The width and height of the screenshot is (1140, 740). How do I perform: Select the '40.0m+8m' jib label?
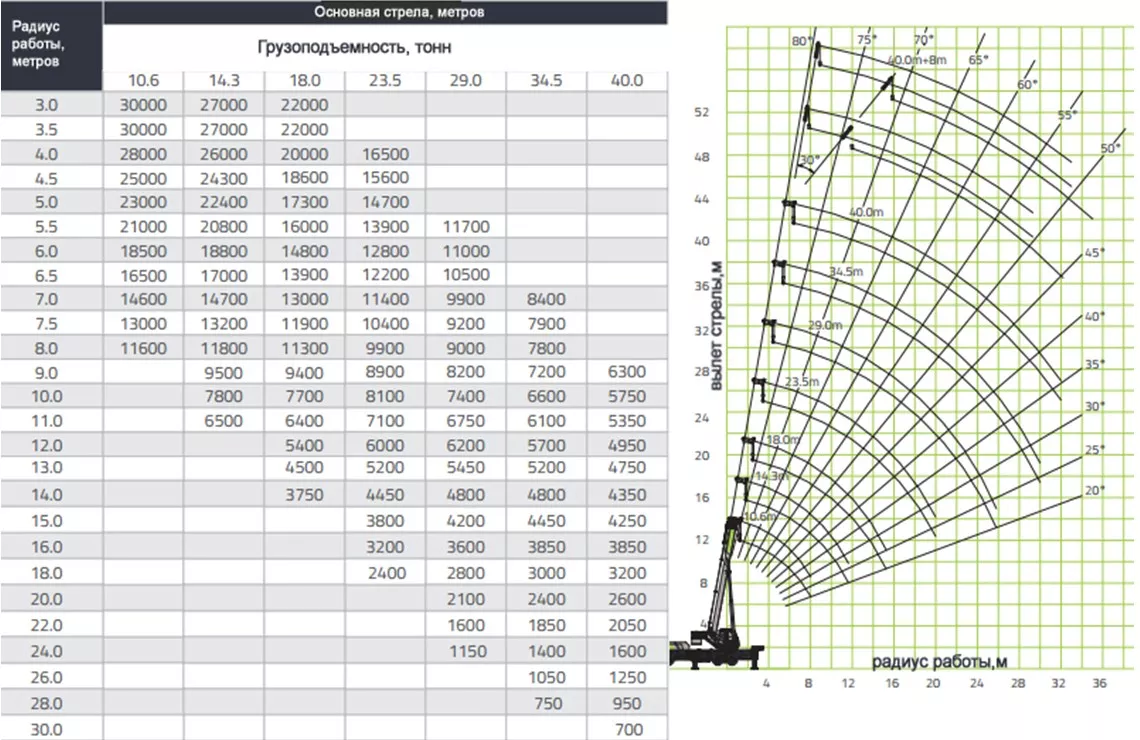click(x=917, y=61)
